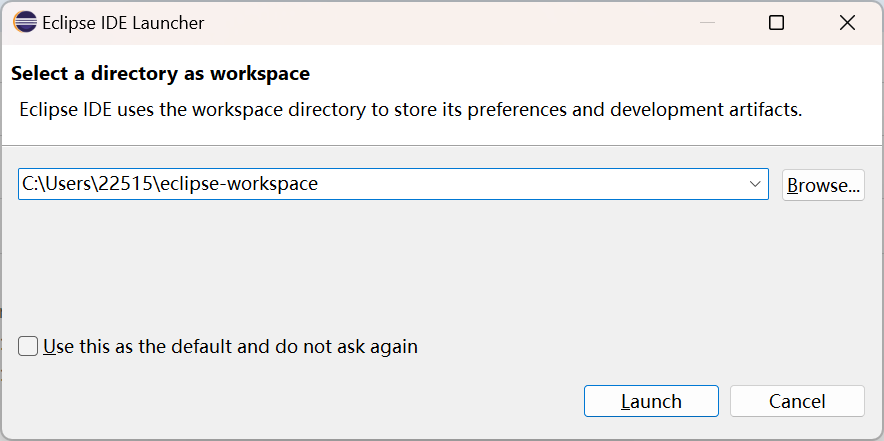The height and width of the screenshot is (441, 884).
Task: Close the Eclipse IDE Launcher dialog
Action: click(847, 23)
